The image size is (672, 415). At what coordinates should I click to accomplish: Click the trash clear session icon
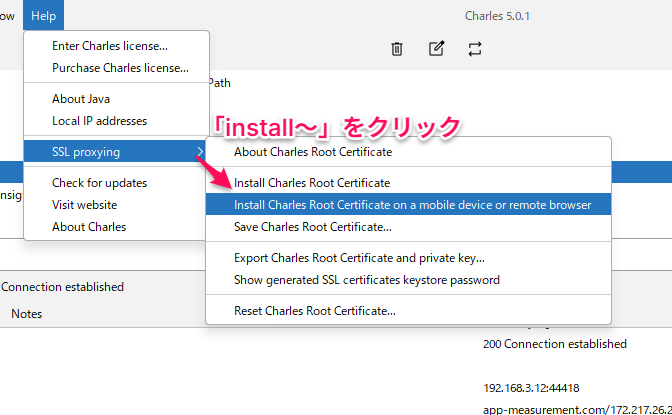397,49
